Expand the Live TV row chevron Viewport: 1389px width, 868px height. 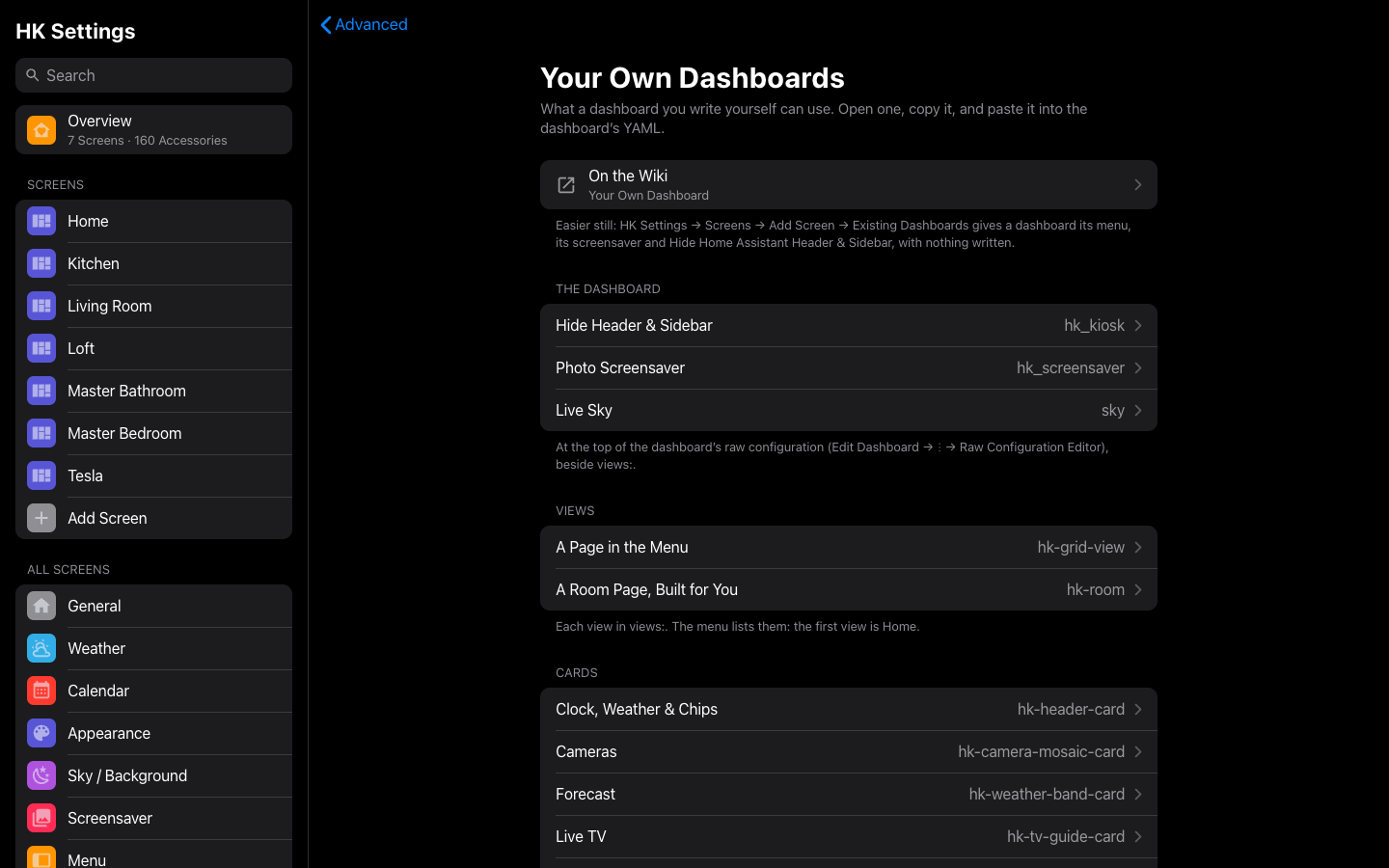tap(1138, 837)
